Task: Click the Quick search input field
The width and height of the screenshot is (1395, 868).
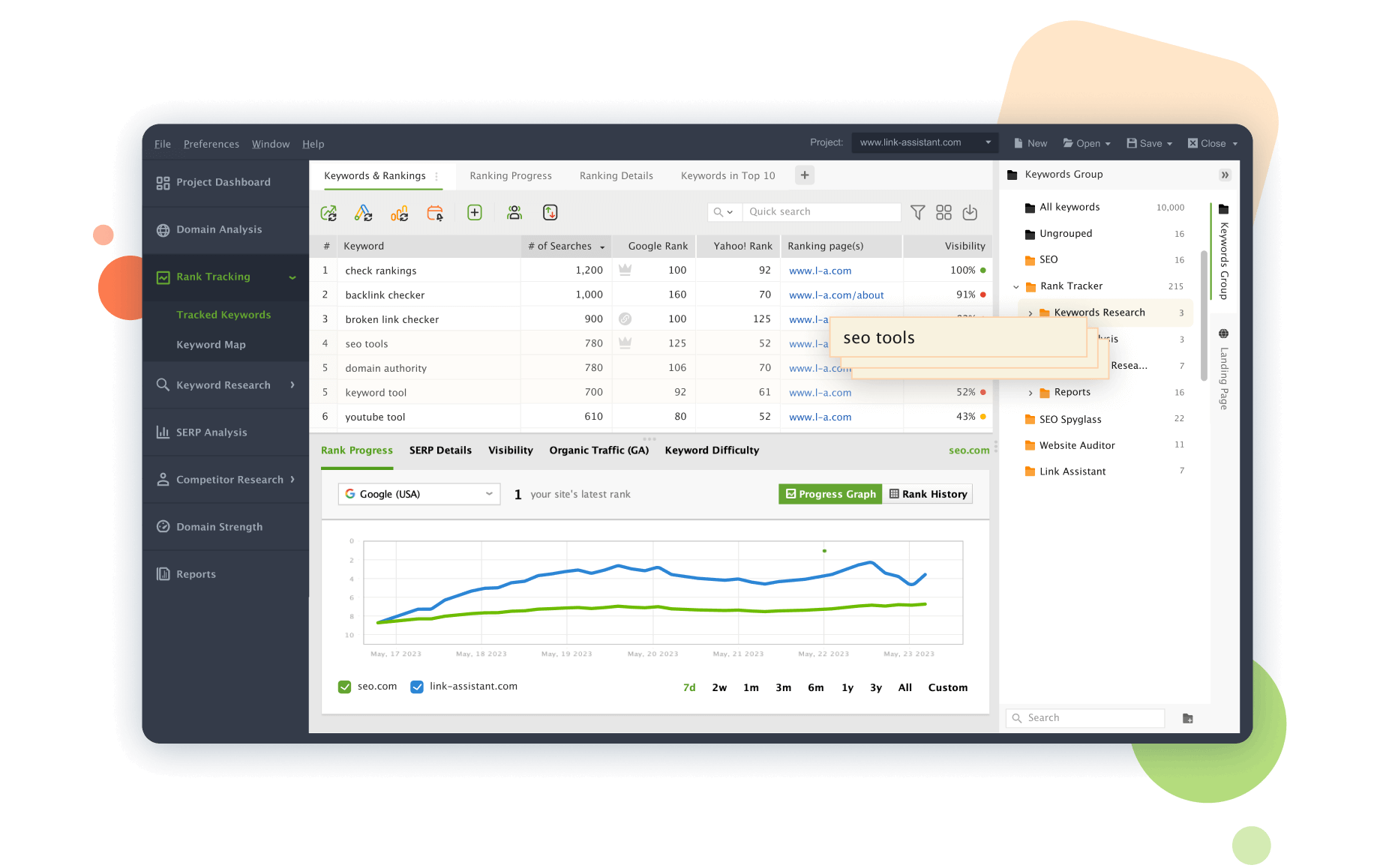Action: (822, 212)
